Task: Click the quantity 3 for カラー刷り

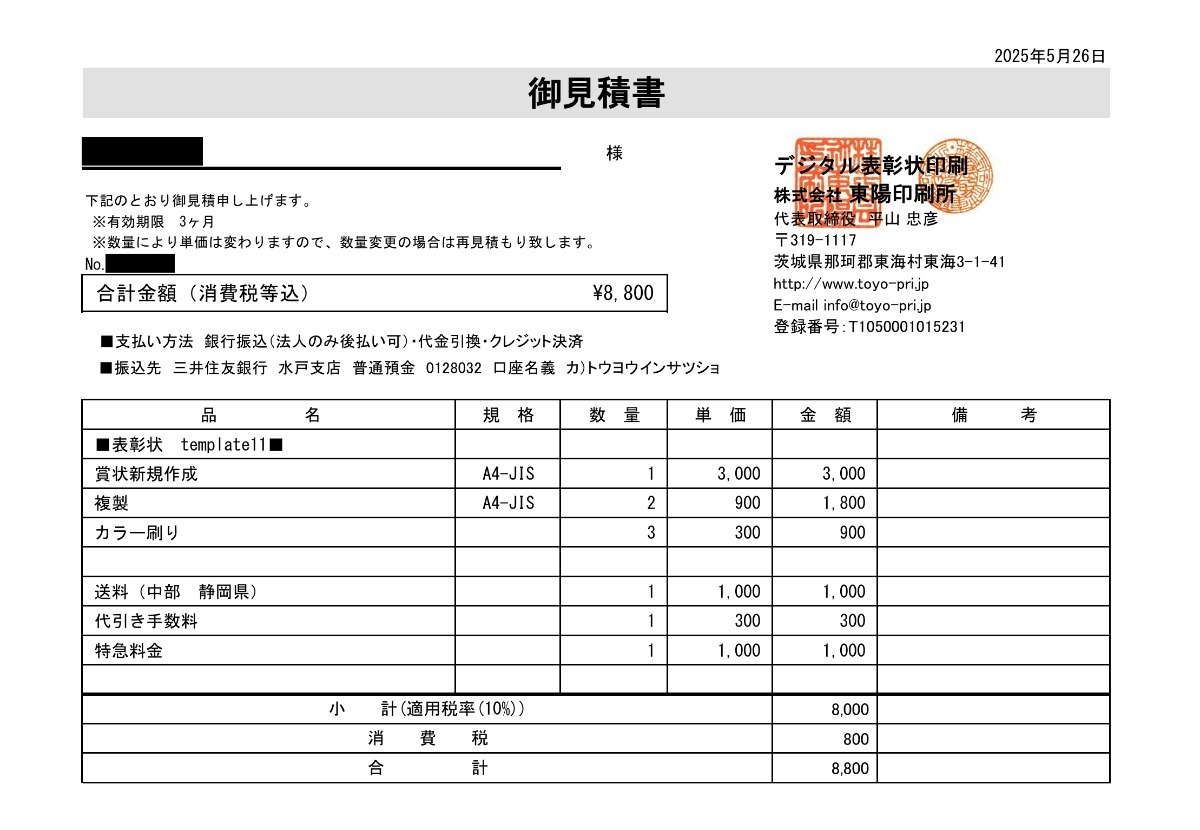Action: pos(651,532)
